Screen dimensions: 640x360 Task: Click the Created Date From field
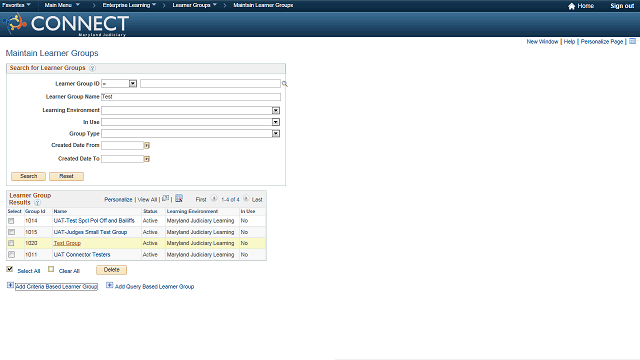tap(122, 145)
